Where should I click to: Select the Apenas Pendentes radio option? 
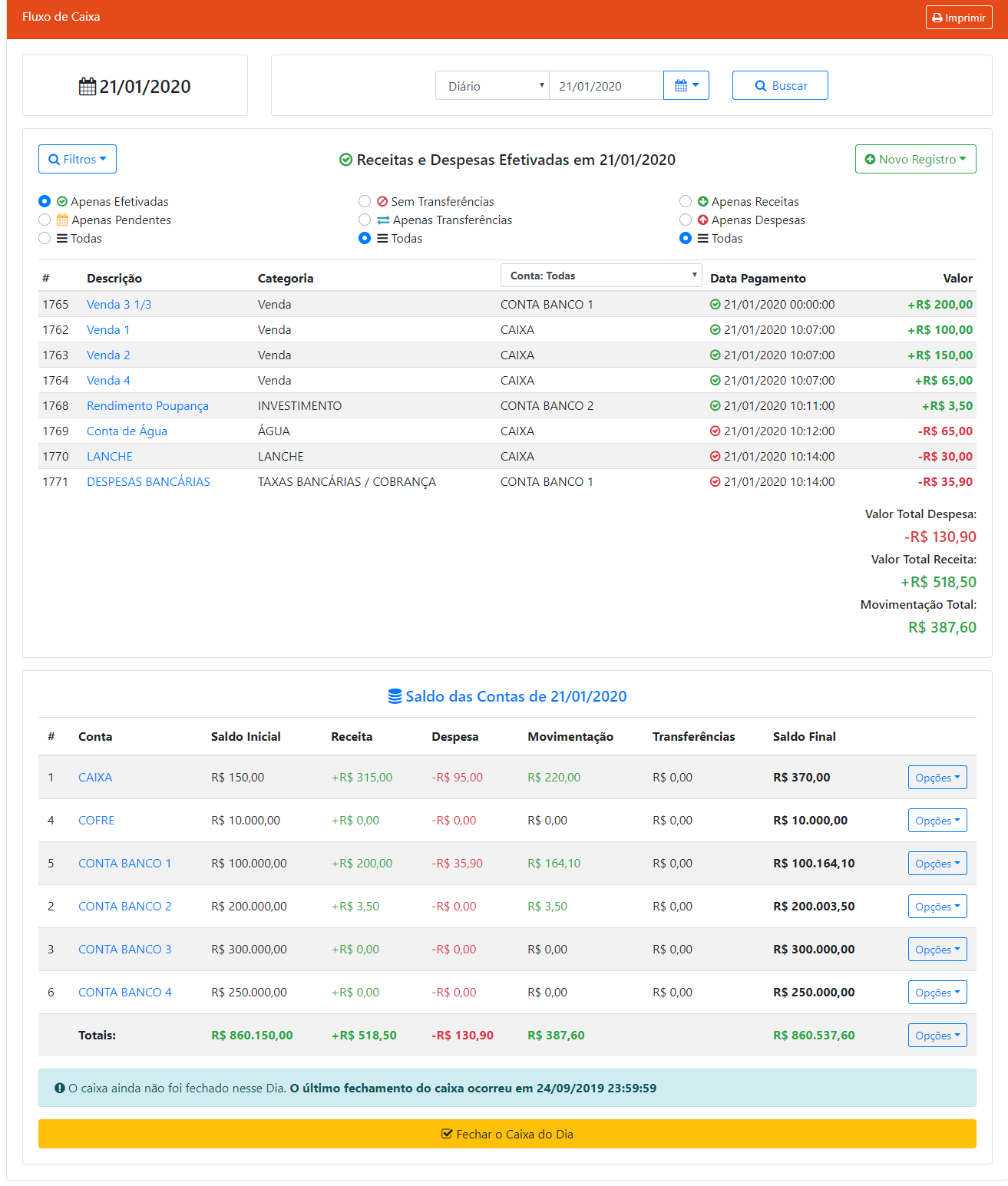click(45, 220)
